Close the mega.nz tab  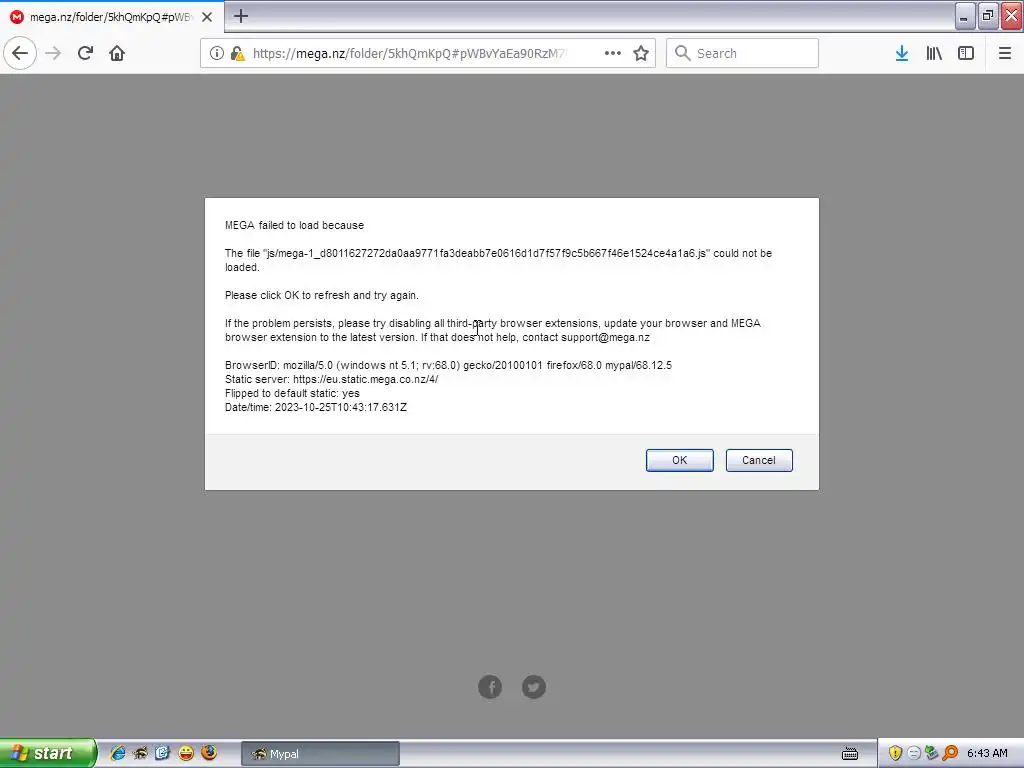click(x=207, y=17)
